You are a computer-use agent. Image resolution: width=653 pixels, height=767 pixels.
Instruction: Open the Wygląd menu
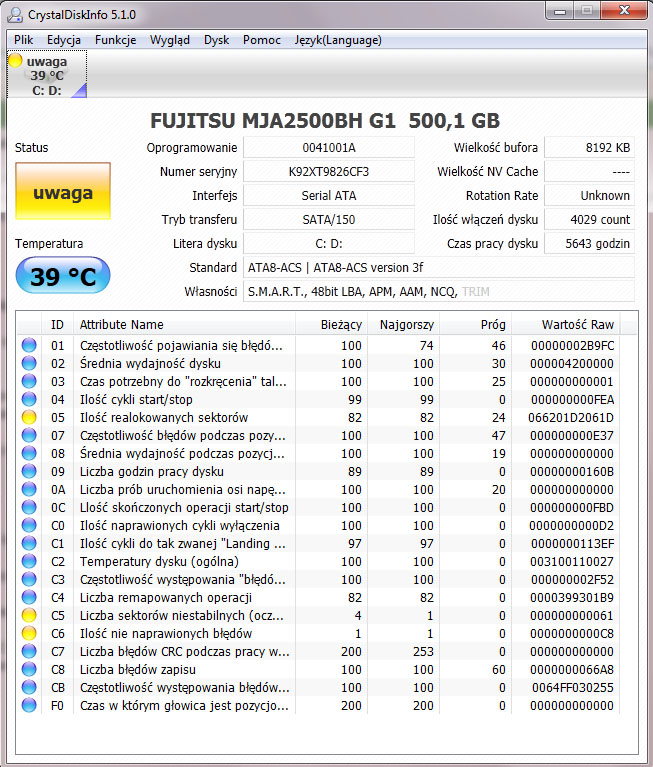pos(170,40)
